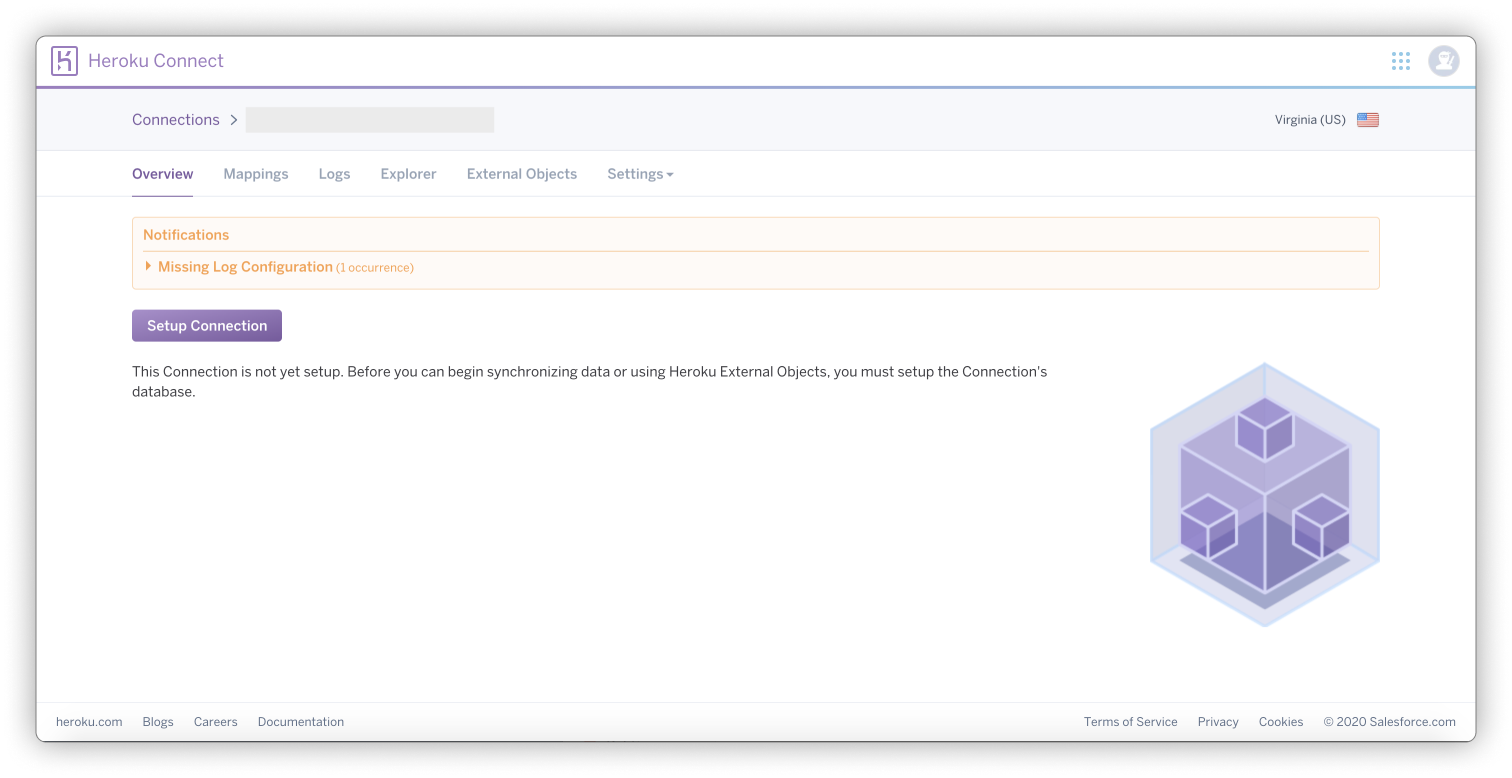Open the app switcher grid icon
The width and height of the screenshot is (1512, 778).
[1400, 61]
